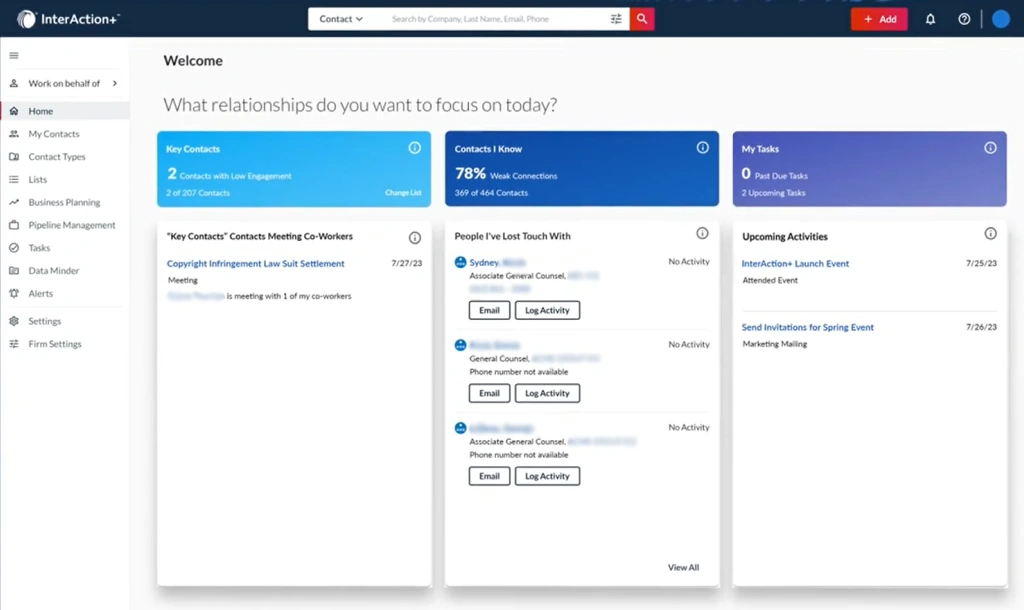The image size is (1024, 610).
Task: Click the Tasks checkmark icon
Action: [14, 248]
